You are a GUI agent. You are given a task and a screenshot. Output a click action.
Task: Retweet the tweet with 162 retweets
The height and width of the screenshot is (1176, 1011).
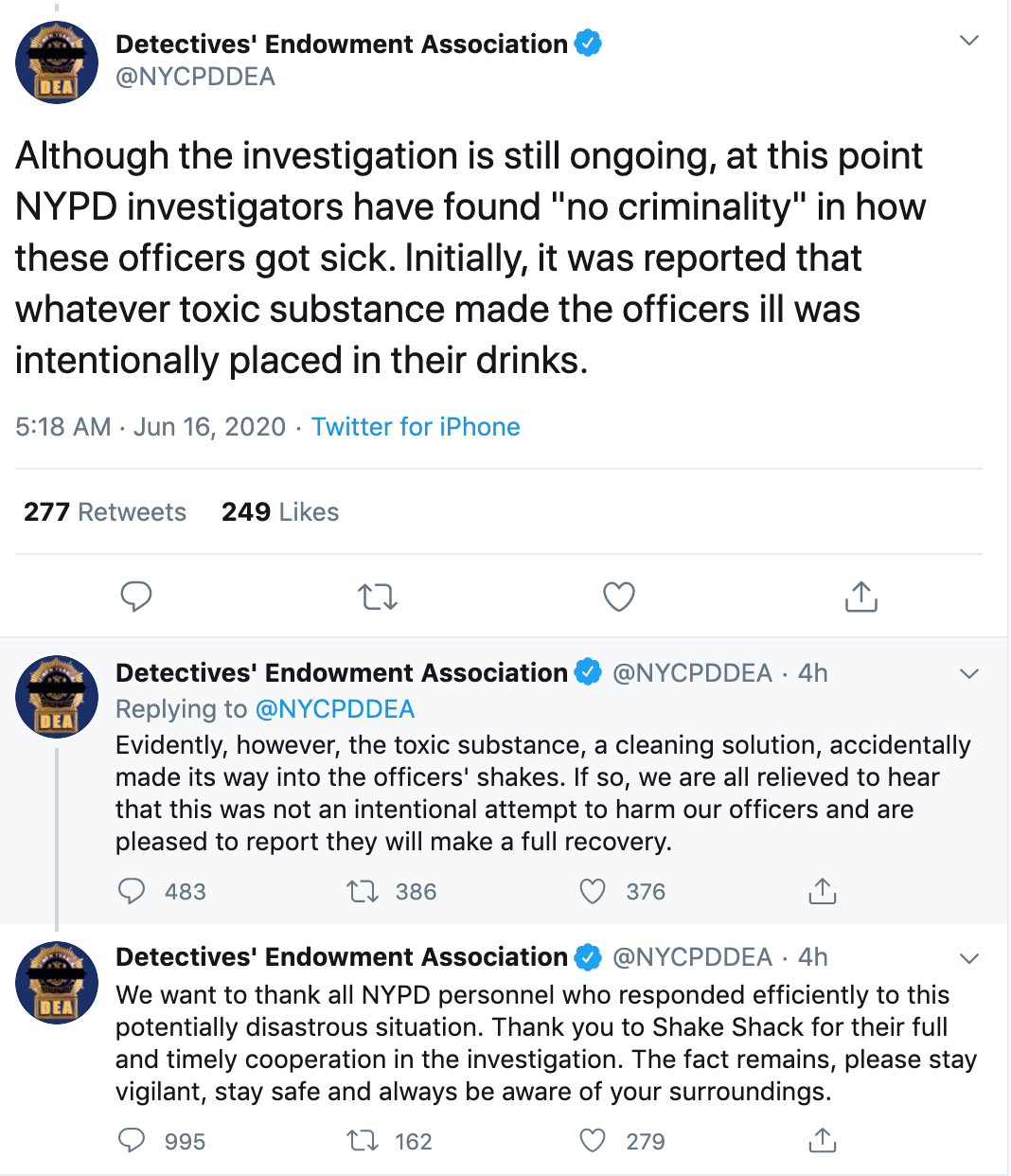coord(363,1140)
